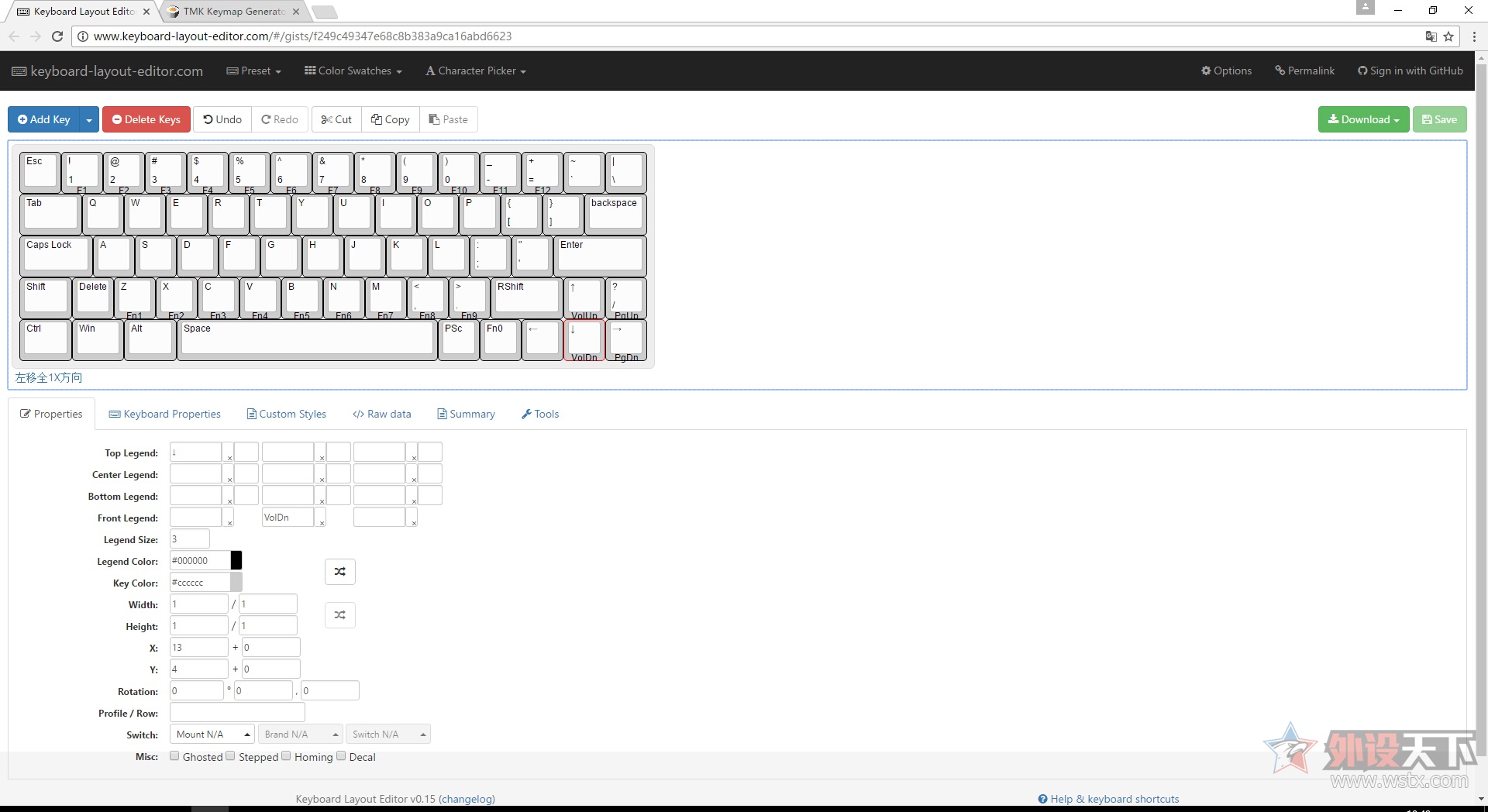The image size is (1488, 812).
Task: Click the keyboard-layout-editor.com brand logo
Action: [108, 71]
